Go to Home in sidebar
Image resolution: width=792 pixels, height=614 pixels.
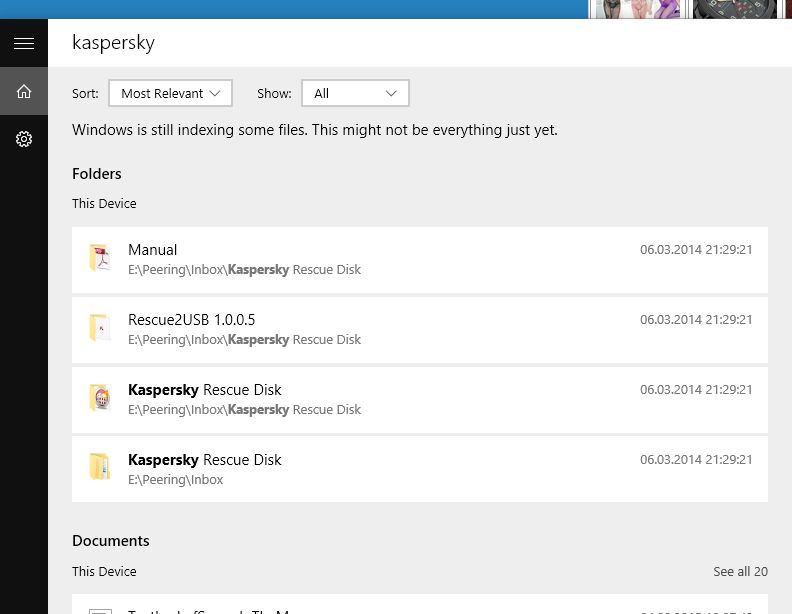coord(24,91)
